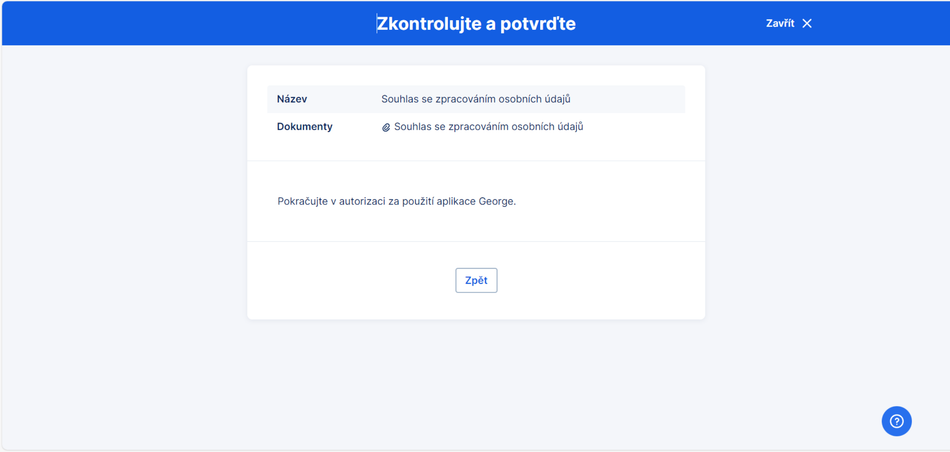Screen dimensions: 950x452
Task: Open the help question mark button
Action: [x=896, y=421]
